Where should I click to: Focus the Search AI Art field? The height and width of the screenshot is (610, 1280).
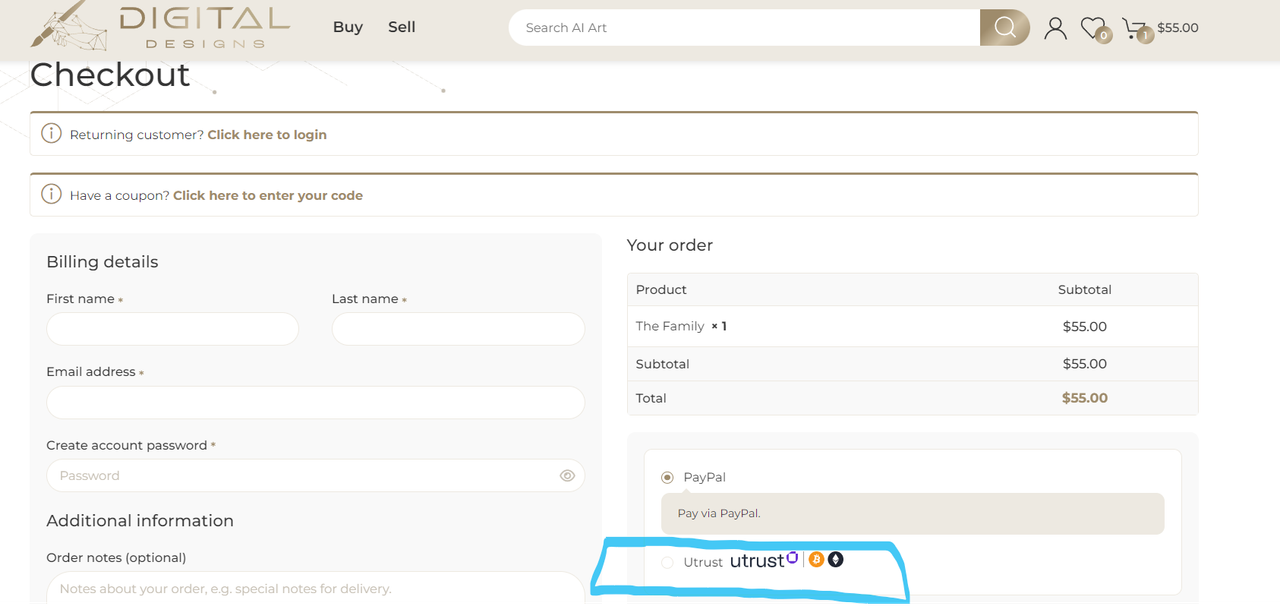click(744, 28)
